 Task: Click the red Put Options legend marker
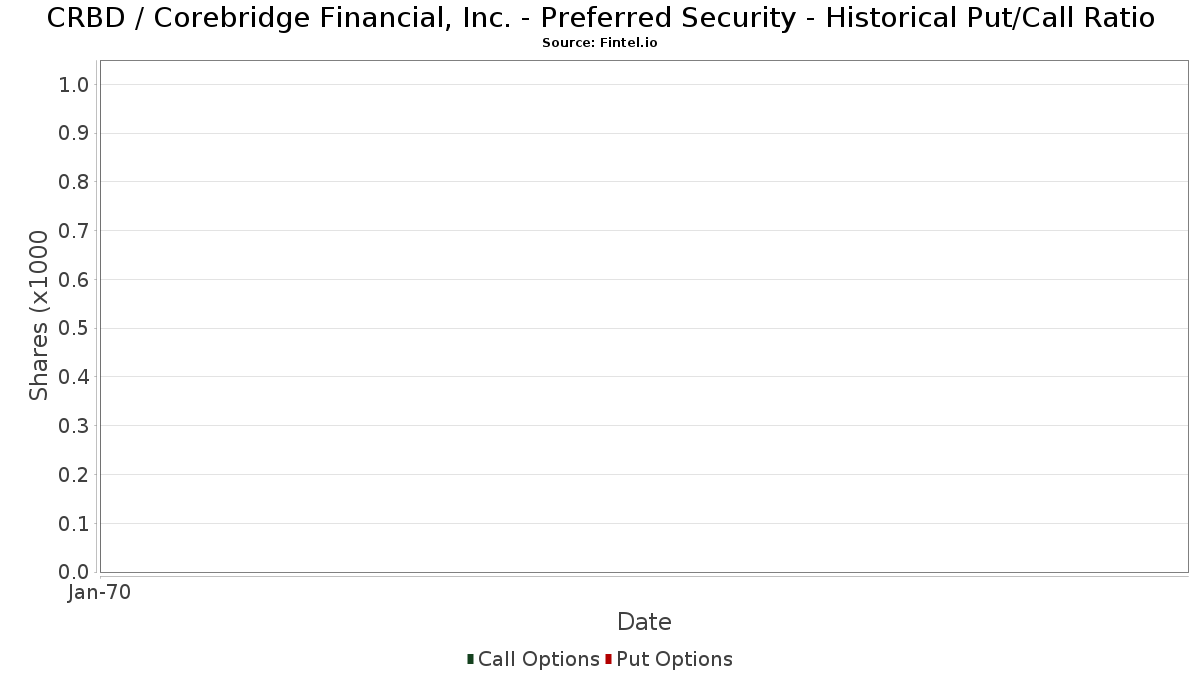pos(608,659)
